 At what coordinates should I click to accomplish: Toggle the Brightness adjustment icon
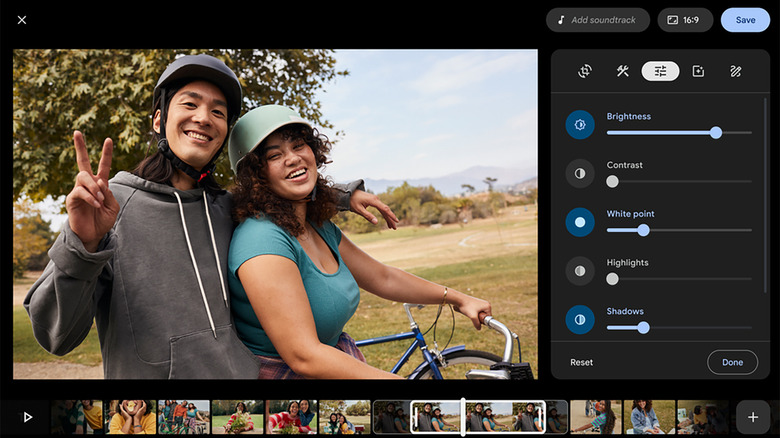[x=580, y=124]
